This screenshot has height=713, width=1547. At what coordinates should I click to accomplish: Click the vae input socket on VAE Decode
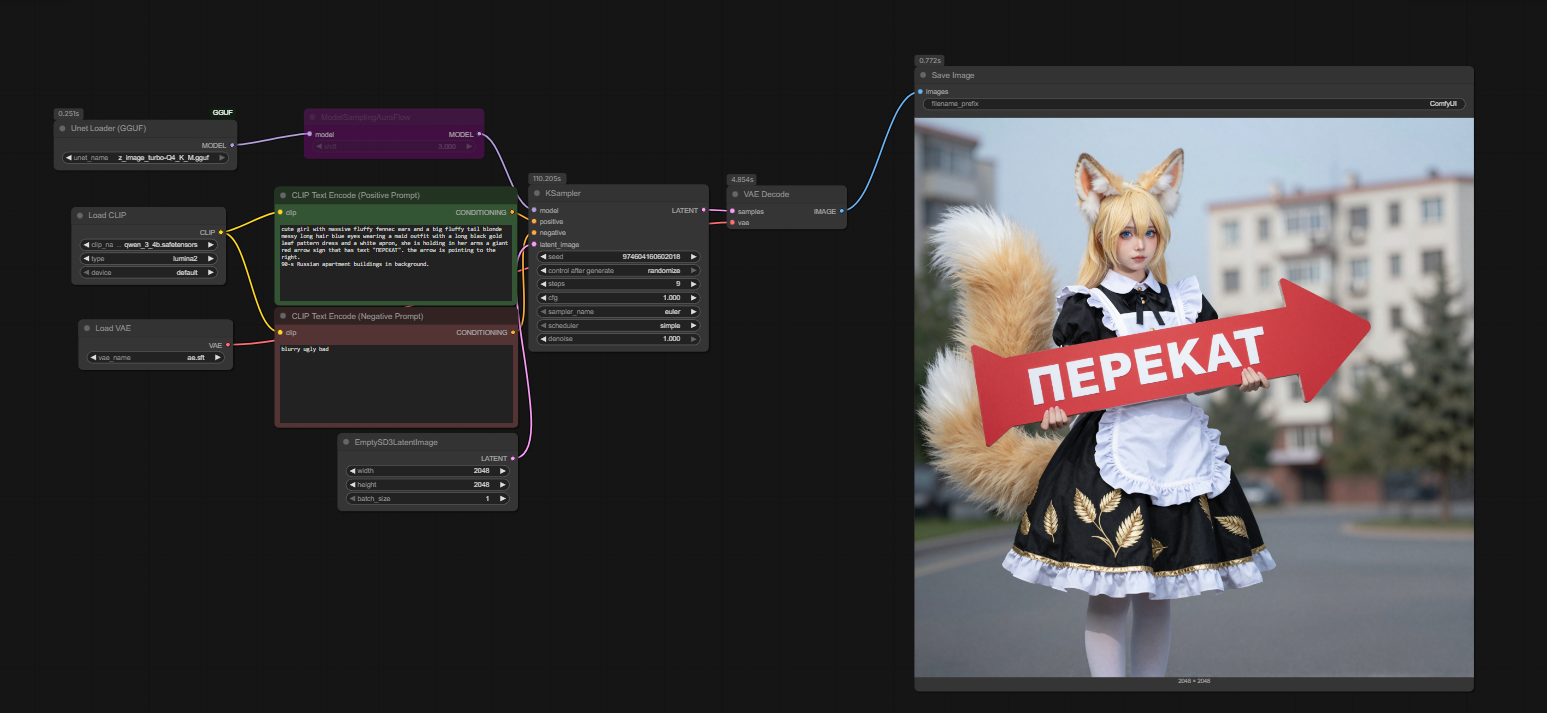click(732, 222)
